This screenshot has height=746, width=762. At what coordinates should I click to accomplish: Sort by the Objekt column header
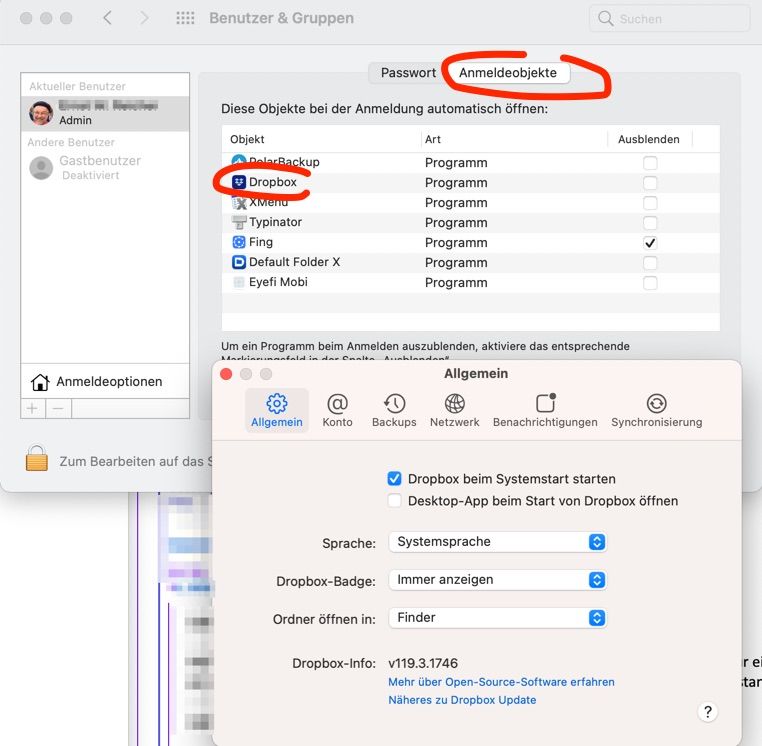click(x=322, y=139)
